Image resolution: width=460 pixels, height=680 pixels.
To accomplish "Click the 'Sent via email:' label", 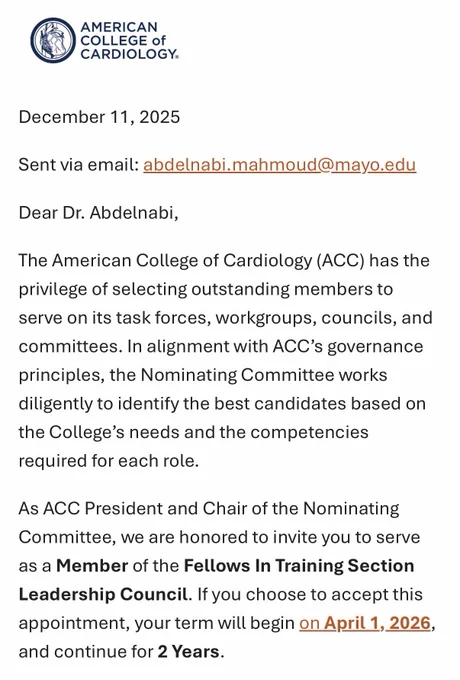I will click(x=78, y=165).
